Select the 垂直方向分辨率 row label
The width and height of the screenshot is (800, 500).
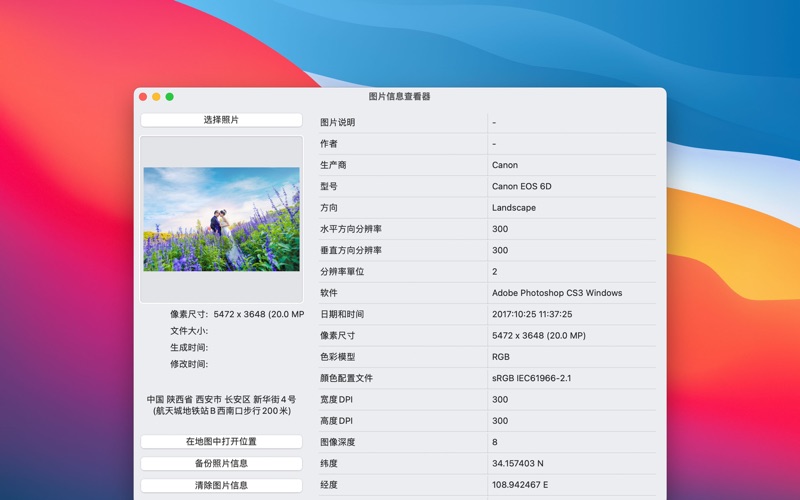click(351, 251)
